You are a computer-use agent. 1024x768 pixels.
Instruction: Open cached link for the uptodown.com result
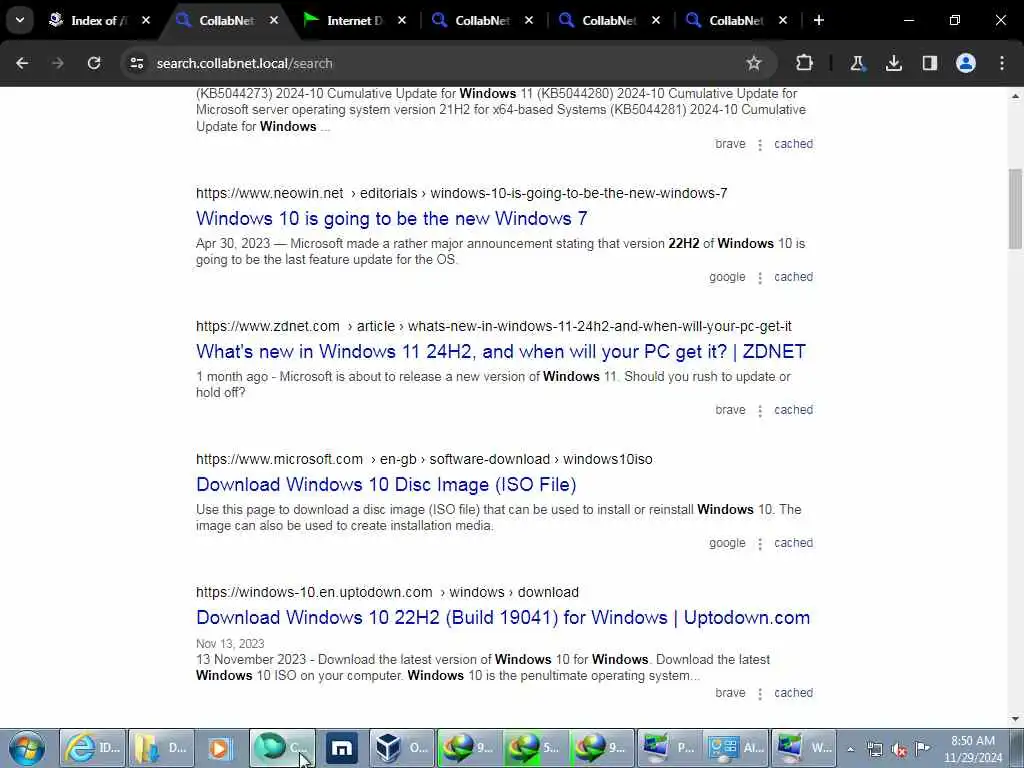(x=793, y=693)
